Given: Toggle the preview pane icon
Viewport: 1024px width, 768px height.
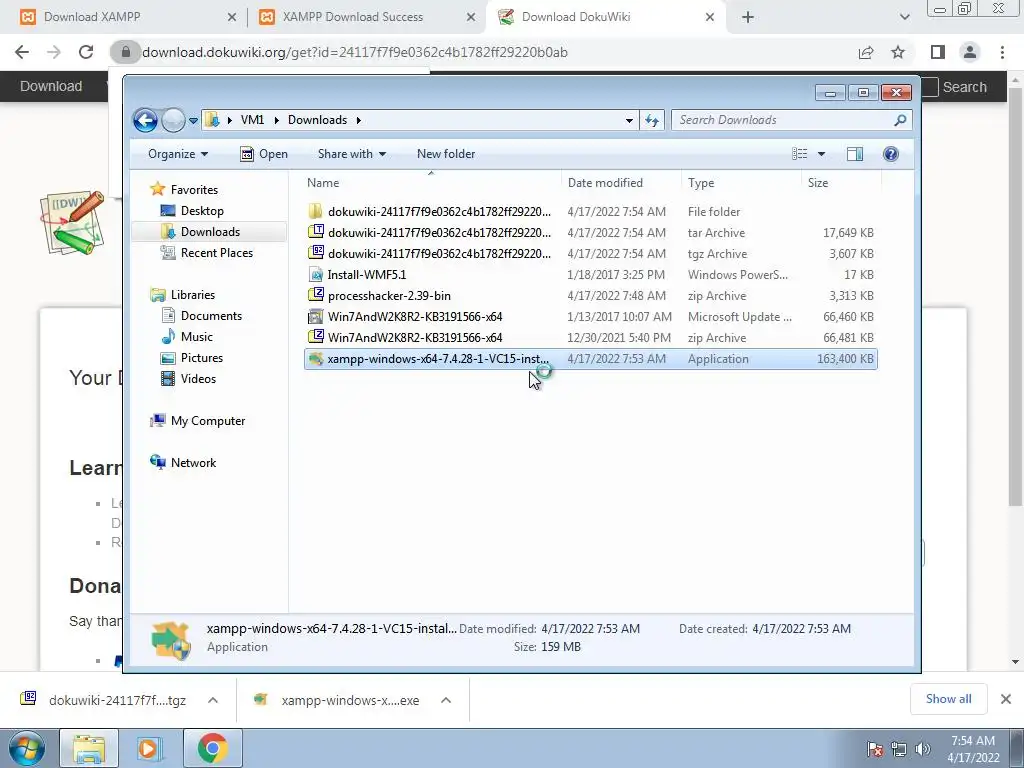Looking at the screenshot, I should pos(855,154).
